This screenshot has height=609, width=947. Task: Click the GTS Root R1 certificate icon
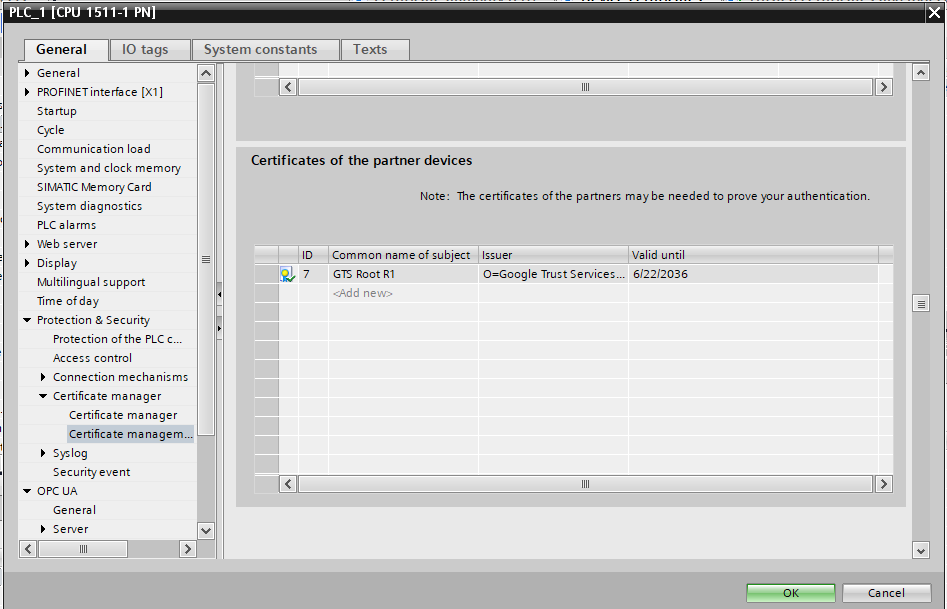[288, 274]
